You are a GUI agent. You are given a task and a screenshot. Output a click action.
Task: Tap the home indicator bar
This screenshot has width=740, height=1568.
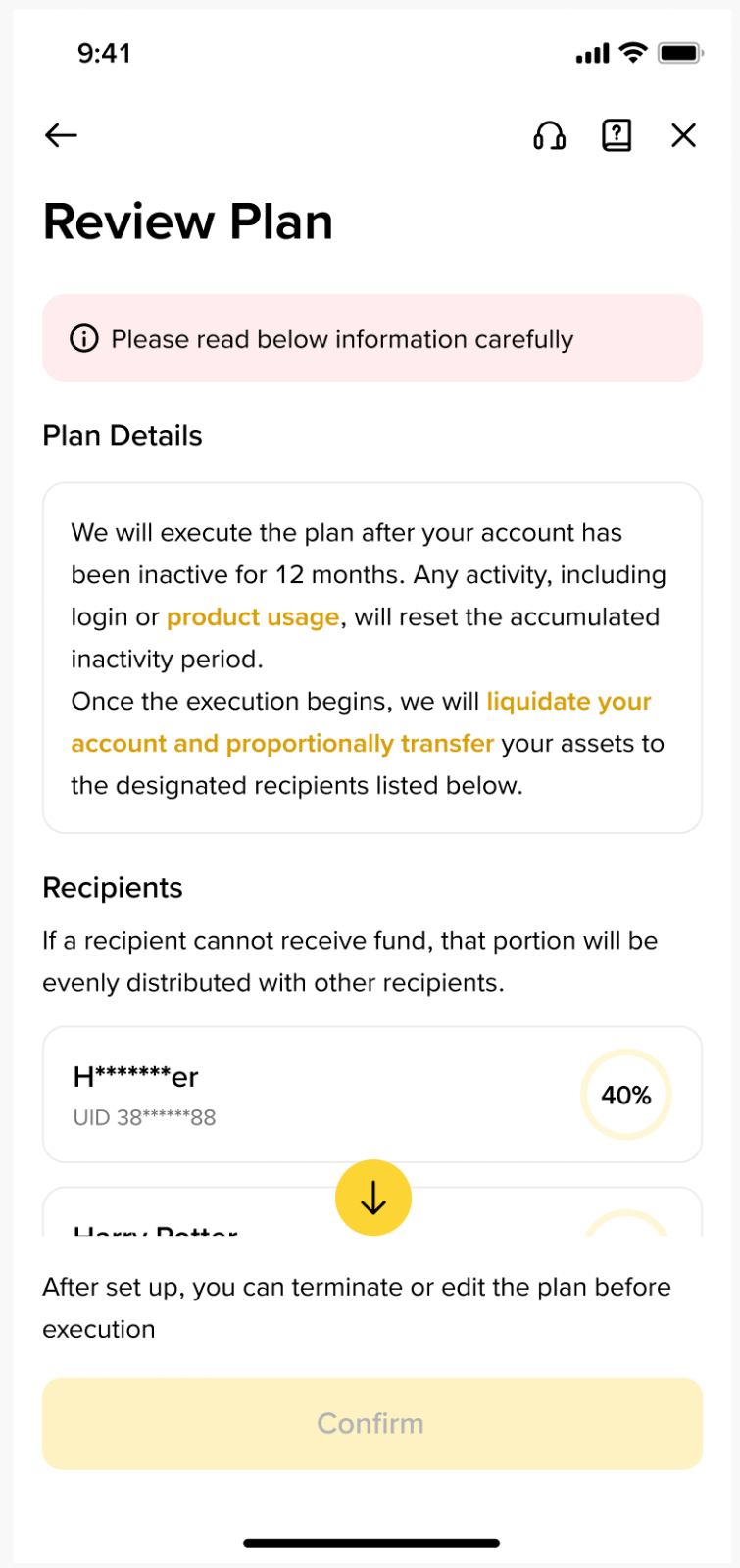point(371,1543)
